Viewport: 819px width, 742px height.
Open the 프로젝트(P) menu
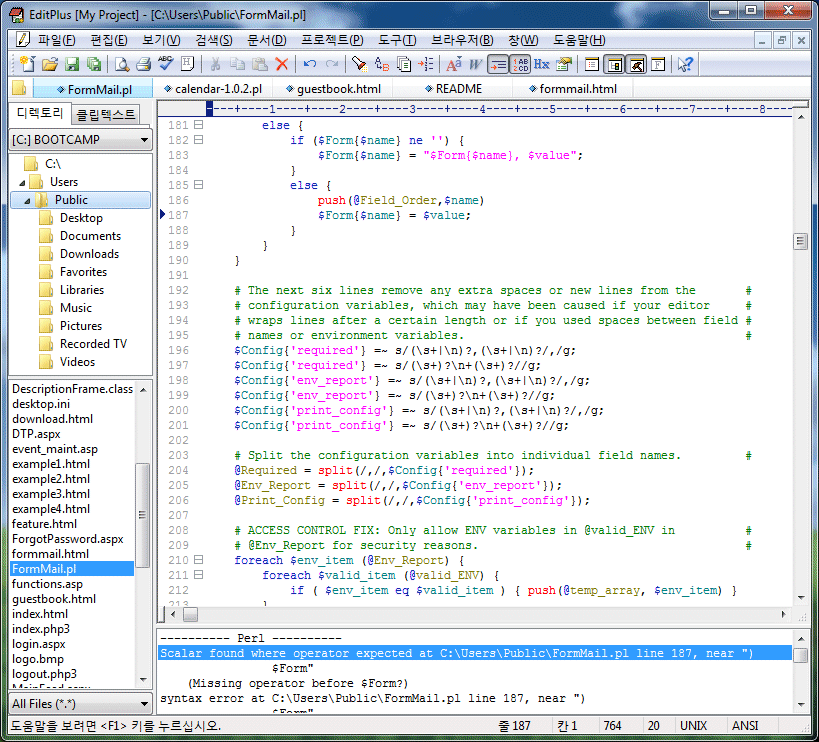[332, 40]
